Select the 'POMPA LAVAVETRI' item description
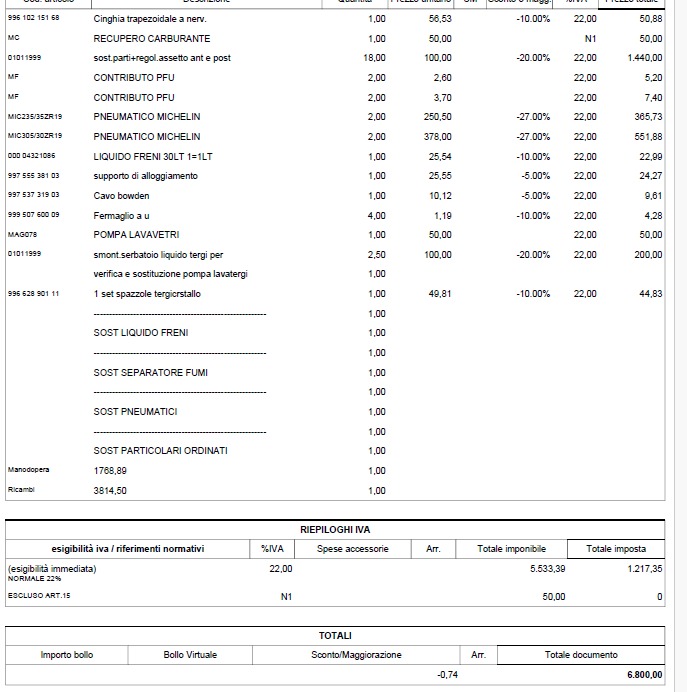Viewport: 687px width, 692px height. pos(139,235)
